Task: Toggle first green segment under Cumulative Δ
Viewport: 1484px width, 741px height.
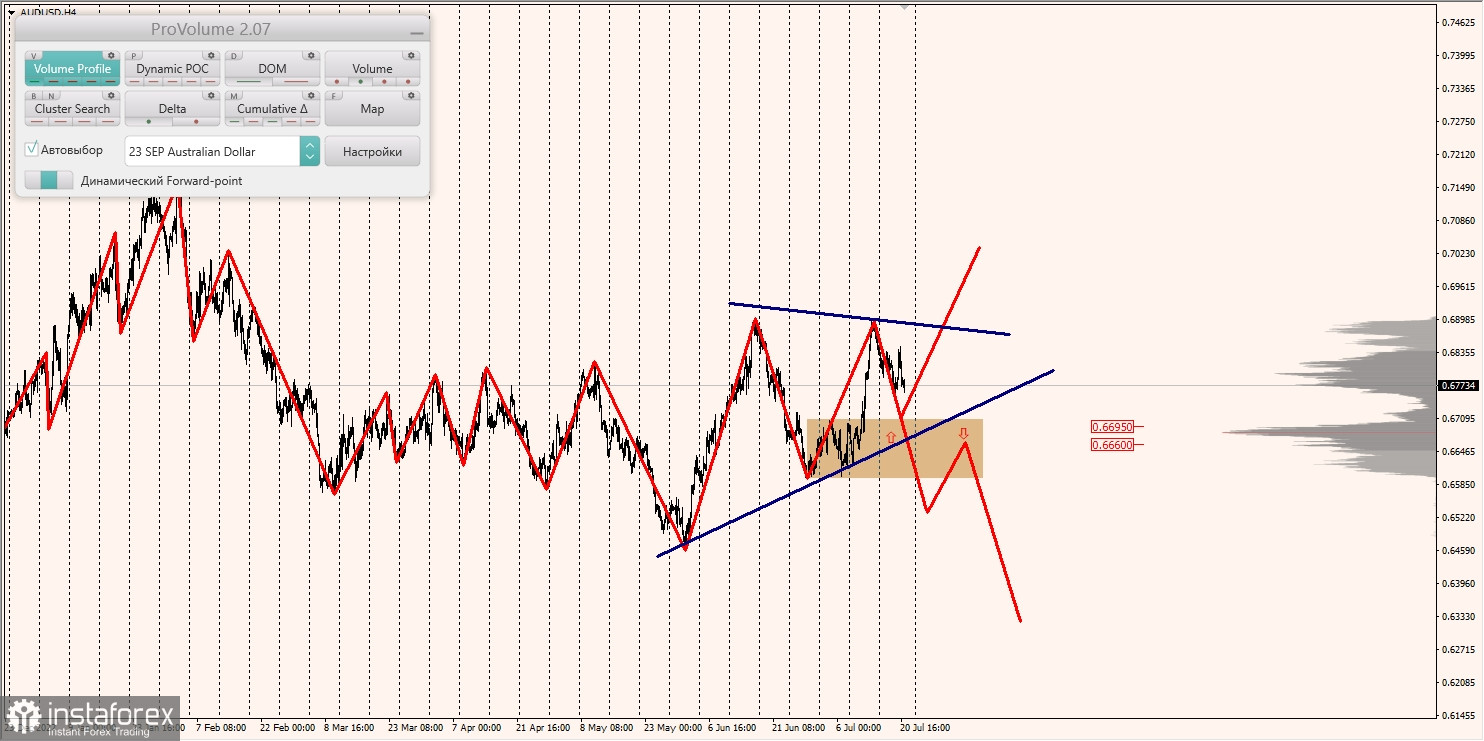Action: click(234, 121)
